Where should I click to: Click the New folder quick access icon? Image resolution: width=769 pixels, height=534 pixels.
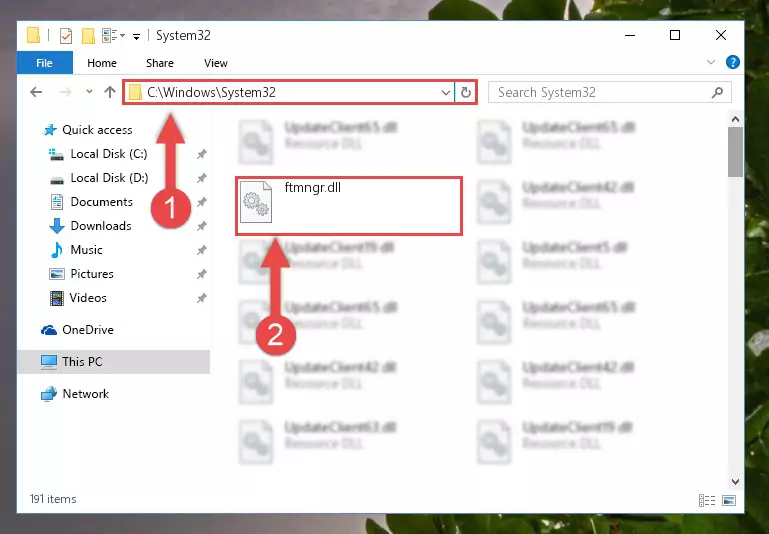(x=88, y=35)
